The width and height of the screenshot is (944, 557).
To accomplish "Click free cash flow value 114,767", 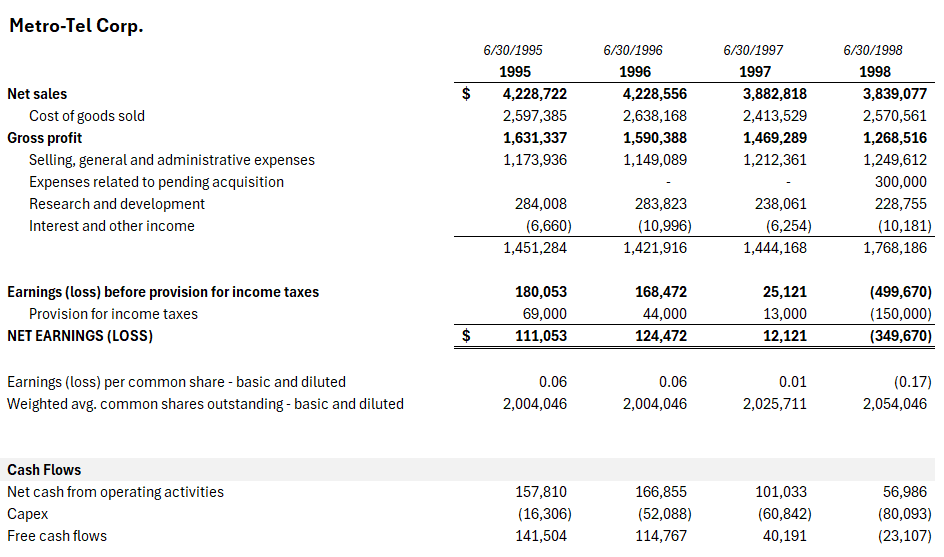I will pyautogui.click(x=660, y=536).
